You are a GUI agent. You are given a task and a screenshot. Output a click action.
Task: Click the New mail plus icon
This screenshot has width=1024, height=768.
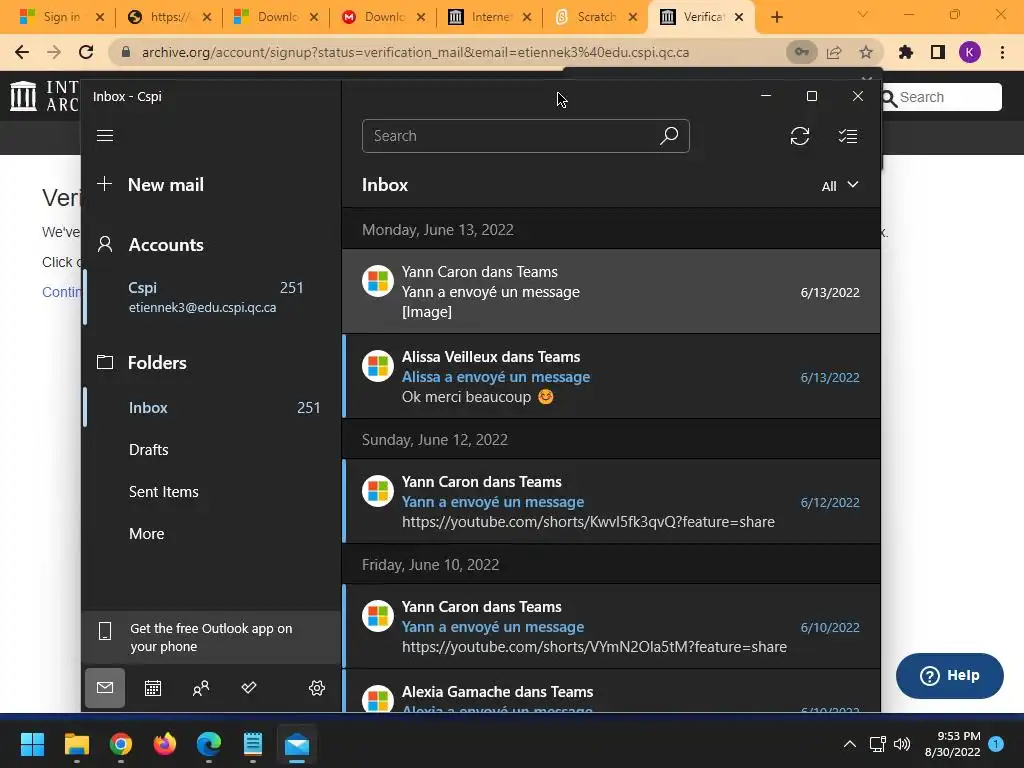(x=104, y=184)
